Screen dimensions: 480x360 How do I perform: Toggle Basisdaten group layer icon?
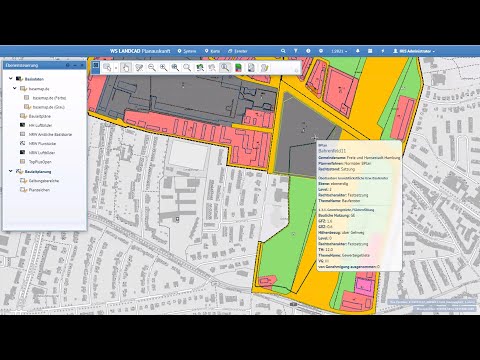click(x=19, y=79)
